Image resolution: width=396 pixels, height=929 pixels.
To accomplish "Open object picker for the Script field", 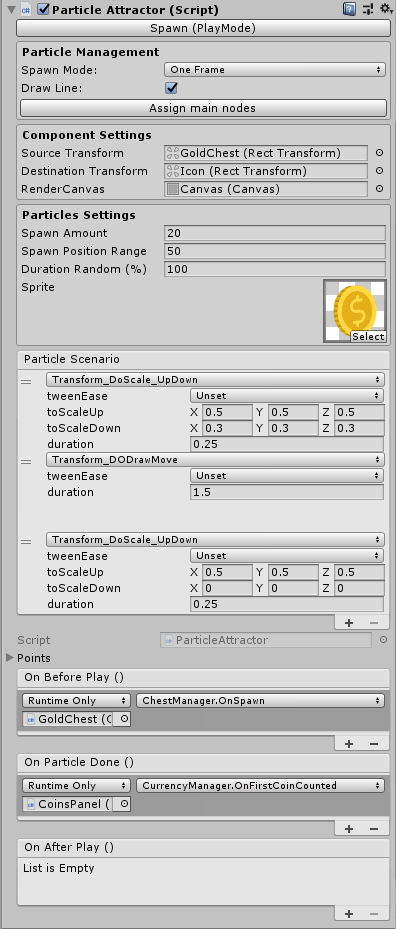I will (x=383, y=640).
